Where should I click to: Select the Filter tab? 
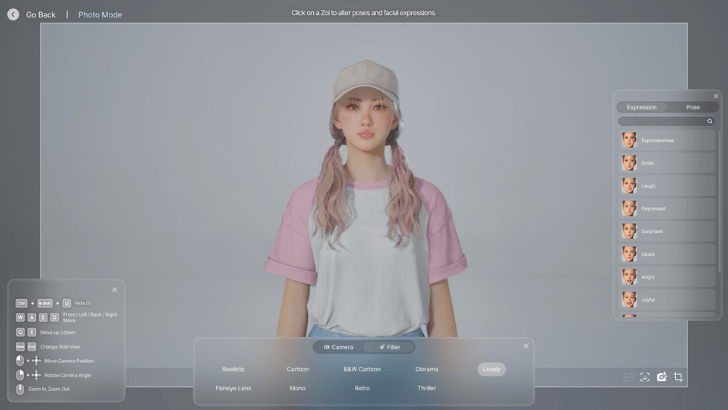(389, 347)
